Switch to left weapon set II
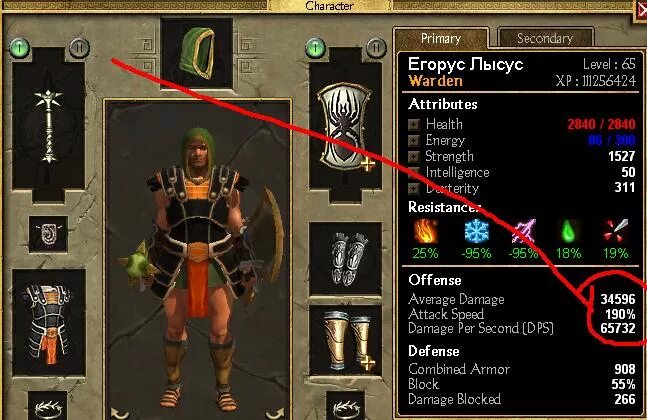The width and height of the screenshot is (647, 420). click(79, 48)
